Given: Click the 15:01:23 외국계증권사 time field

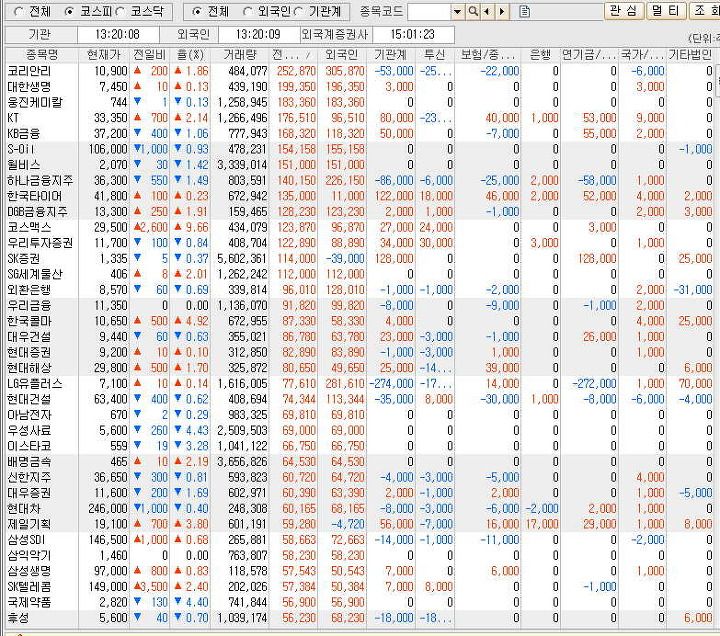Looking at the screenshot, I should click(413, 34).
